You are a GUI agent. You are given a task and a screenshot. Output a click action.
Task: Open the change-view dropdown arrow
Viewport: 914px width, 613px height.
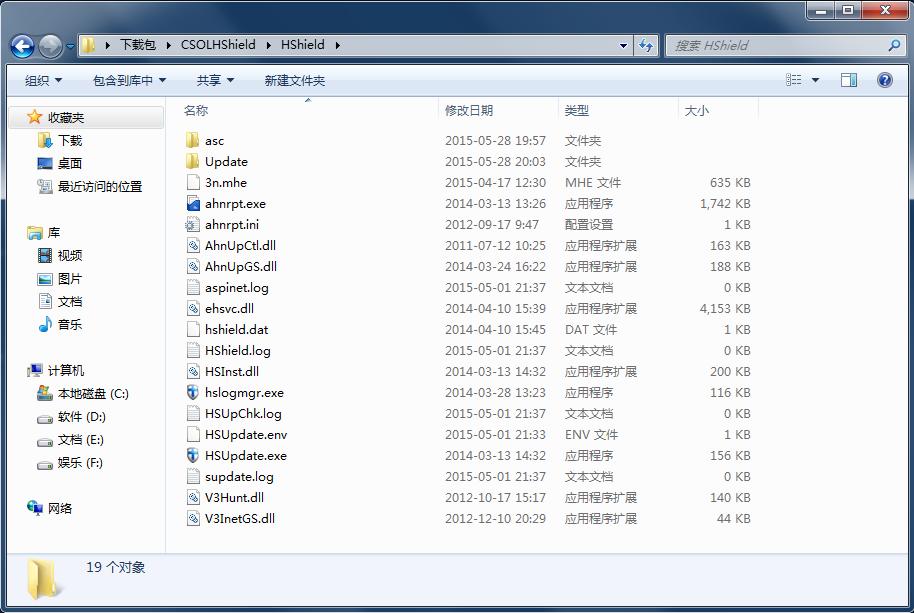(815, 80)
